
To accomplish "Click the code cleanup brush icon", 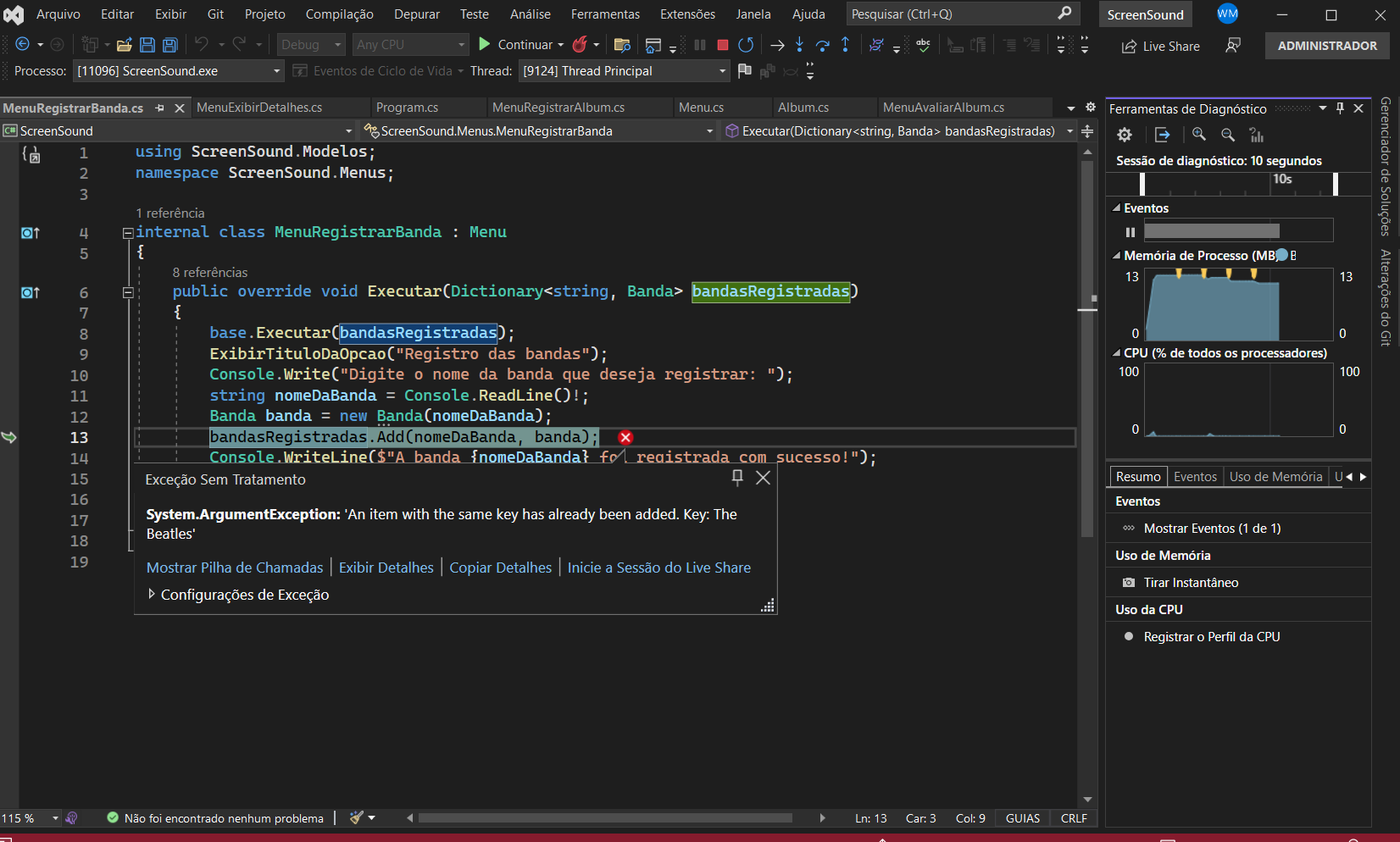I will click(x=357, y=817).
